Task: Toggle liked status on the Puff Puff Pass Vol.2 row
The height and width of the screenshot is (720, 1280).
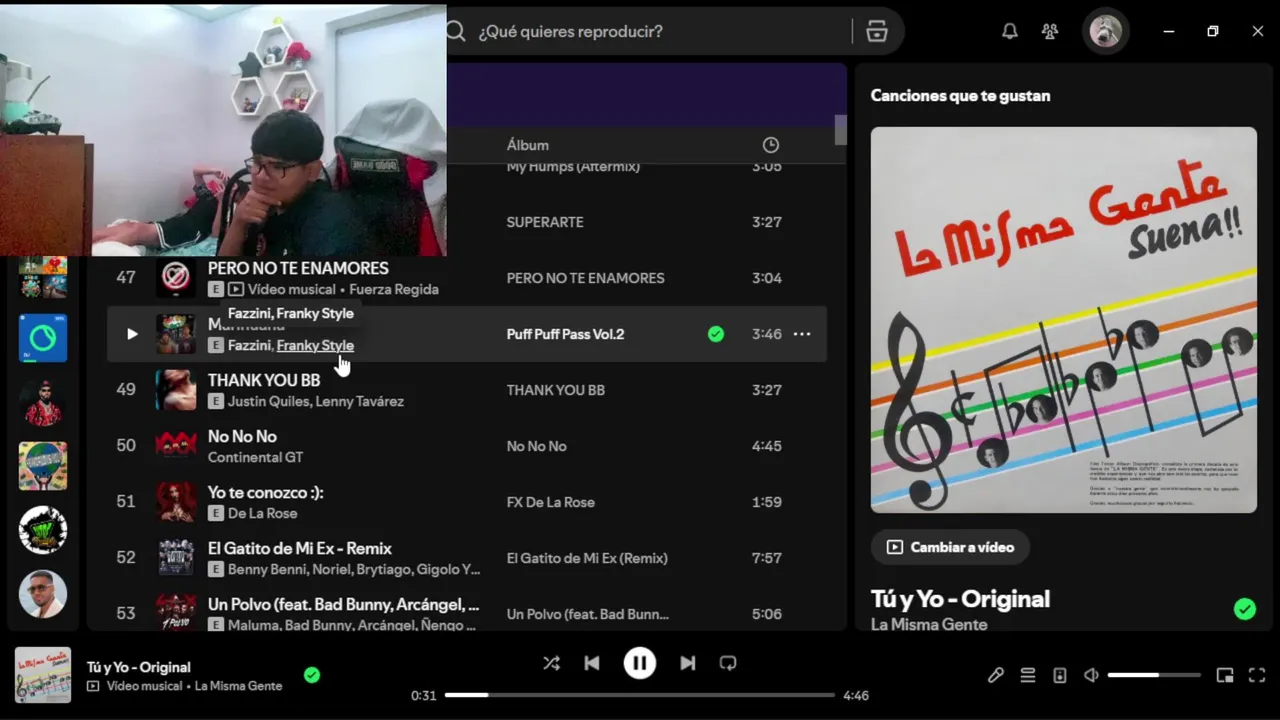Action: pos(716,334)
